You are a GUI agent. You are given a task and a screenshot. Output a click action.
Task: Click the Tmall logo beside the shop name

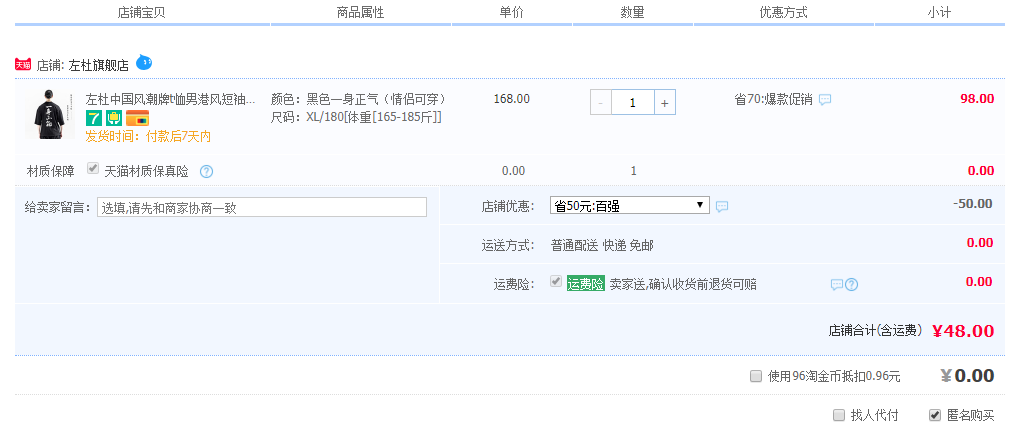(x=23, y=65)
